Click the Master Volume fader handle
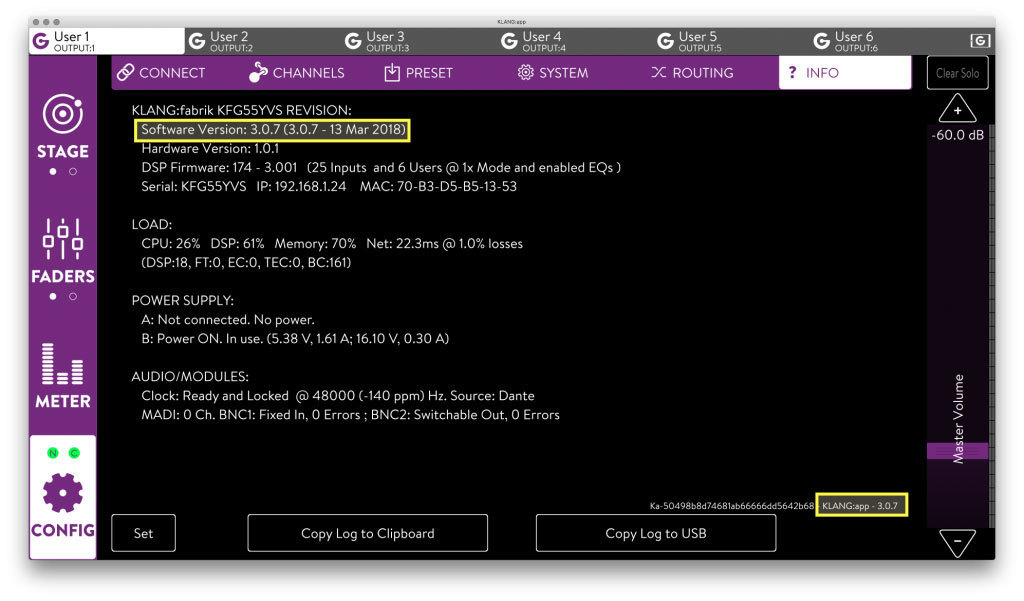The height and width of the screenshot is (601, 1024). tap(957, 451)
